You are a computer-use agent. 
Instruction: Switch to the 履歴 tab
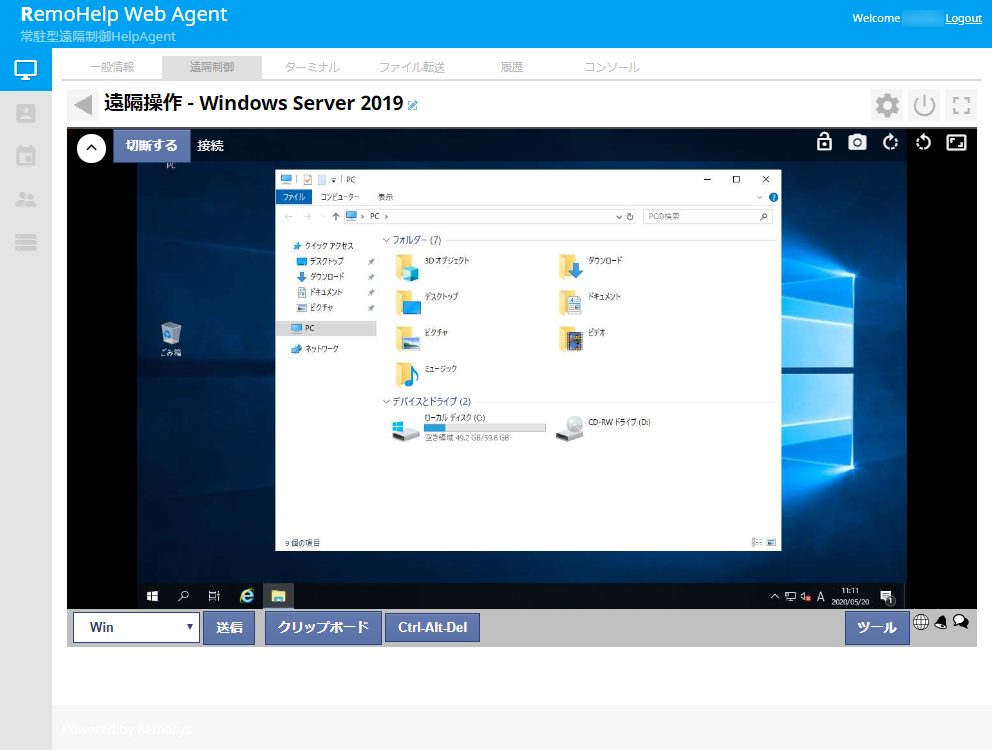click(512, 67)
